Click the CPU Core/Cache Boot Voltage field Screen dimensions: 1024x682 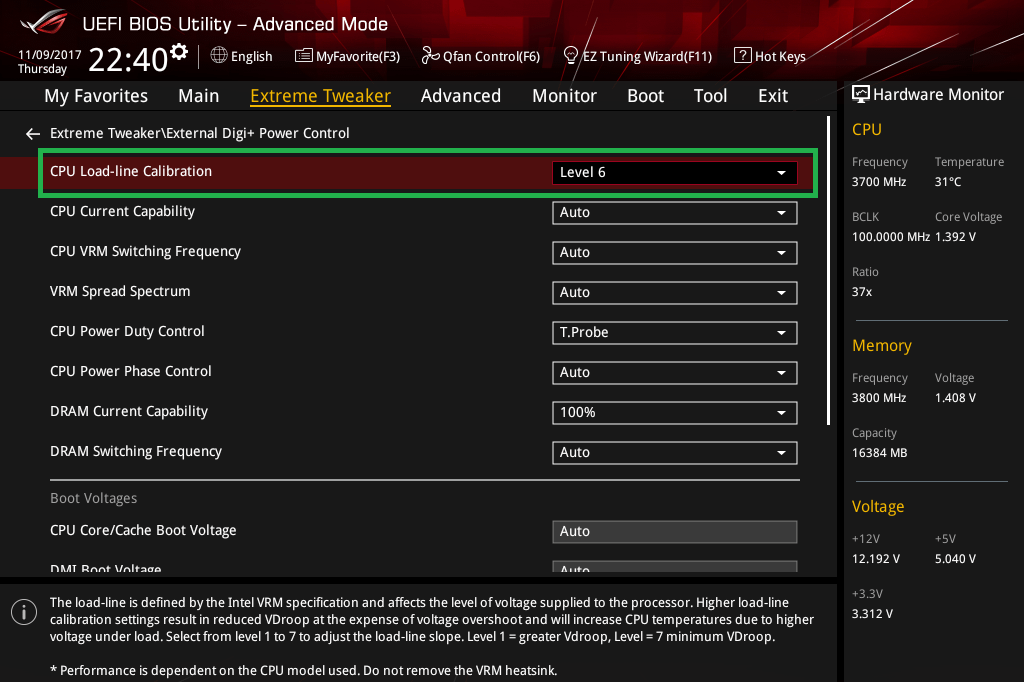675,532
